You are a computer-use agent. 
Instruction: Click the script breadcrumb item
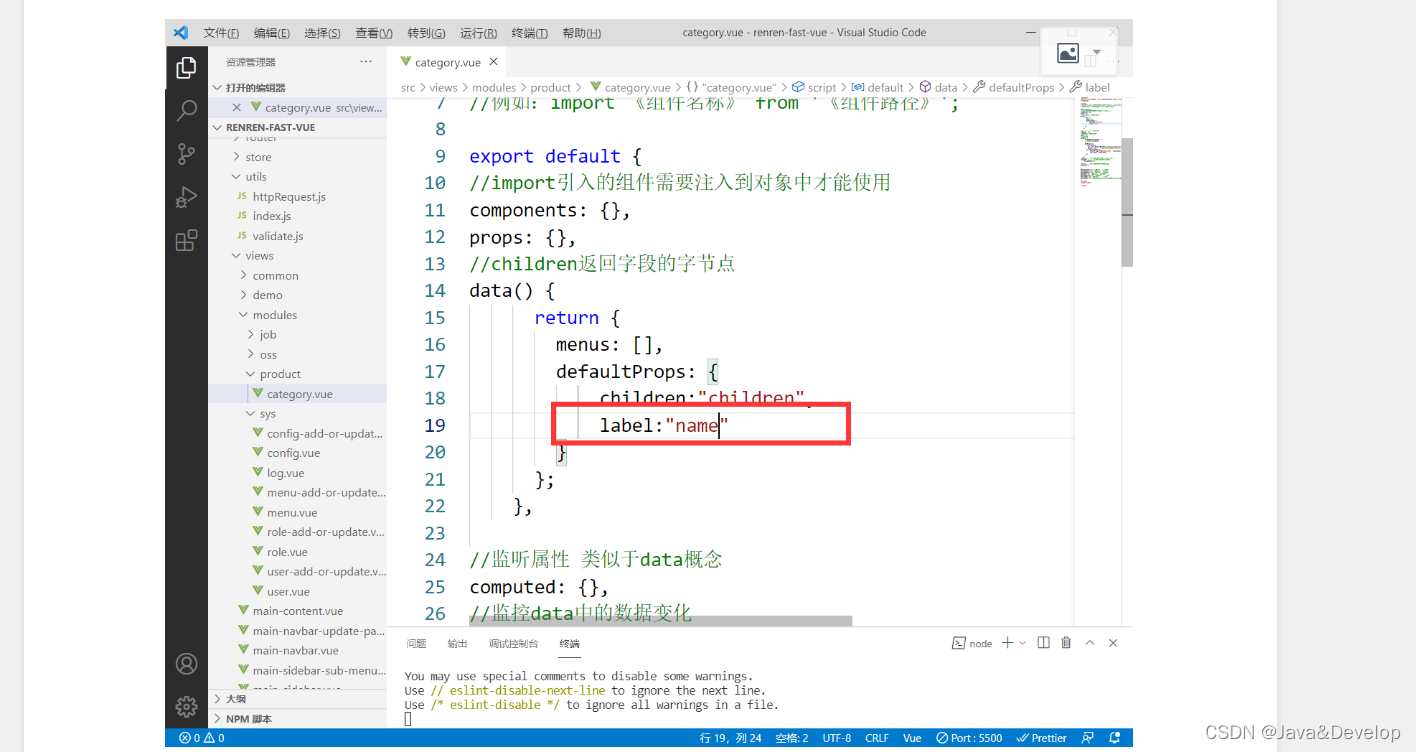[x=814, y=88]
